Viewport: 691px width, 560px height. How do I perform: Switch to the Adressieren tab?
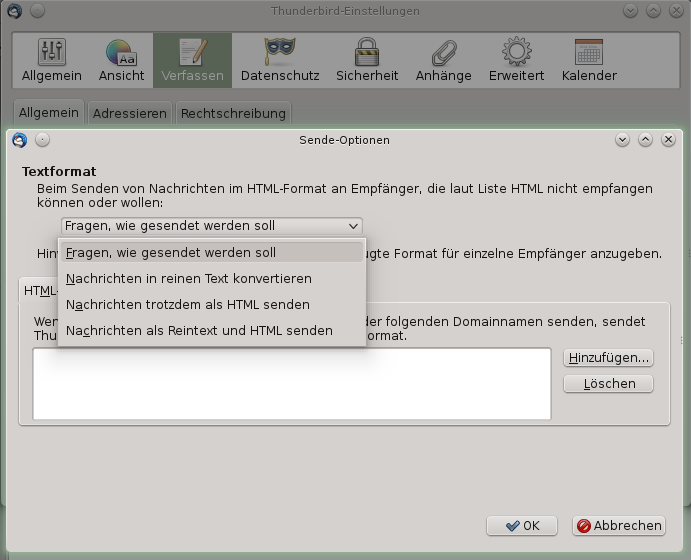pyautogui.click(x=130, y=114)
